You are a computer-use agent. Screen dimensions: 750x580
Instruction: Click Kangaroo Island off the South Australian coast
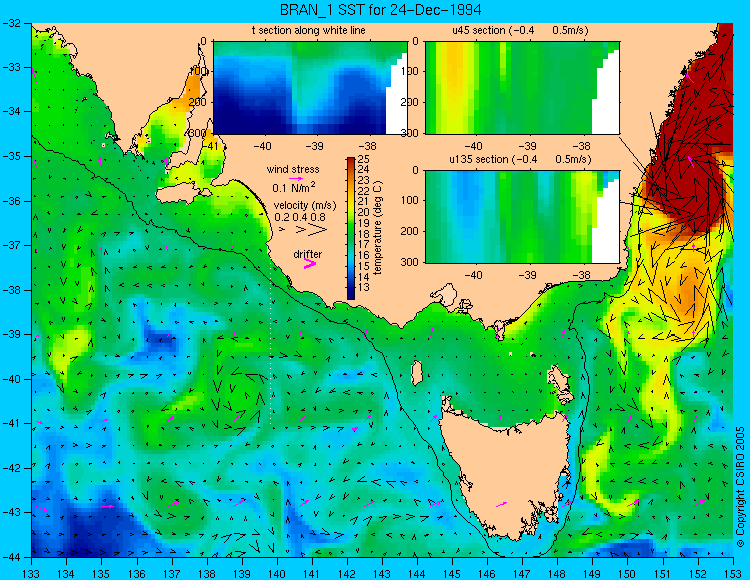[184, 194]
